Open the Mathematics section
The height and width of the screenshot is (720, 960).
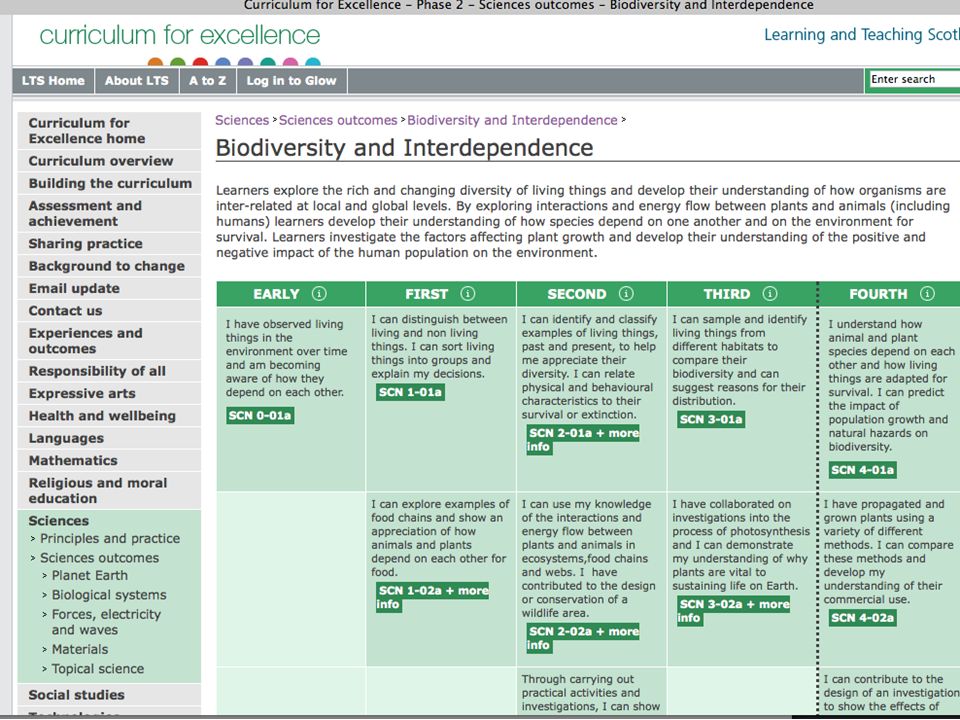click(109, 460)
